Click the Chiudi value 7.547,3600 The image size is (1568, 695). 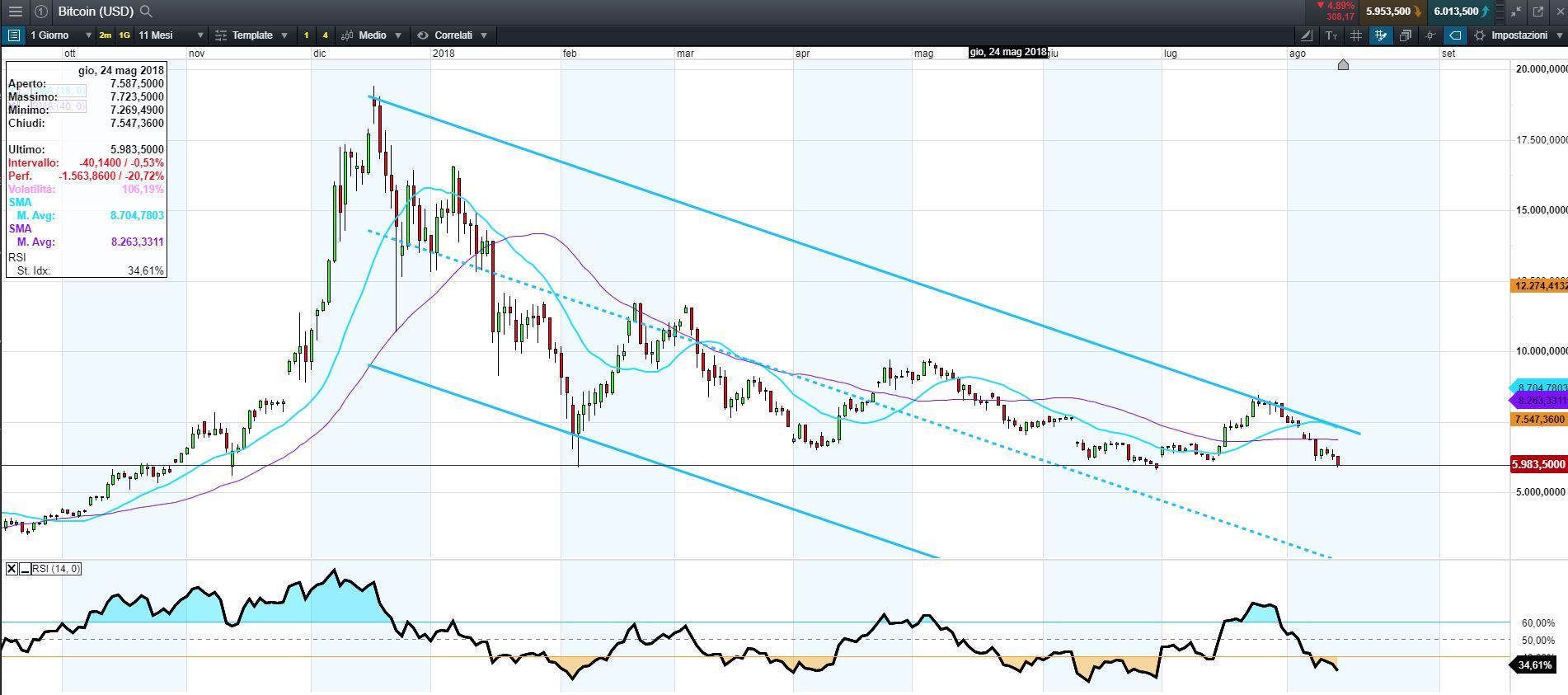pyautogui.click(x=137, y=123)
